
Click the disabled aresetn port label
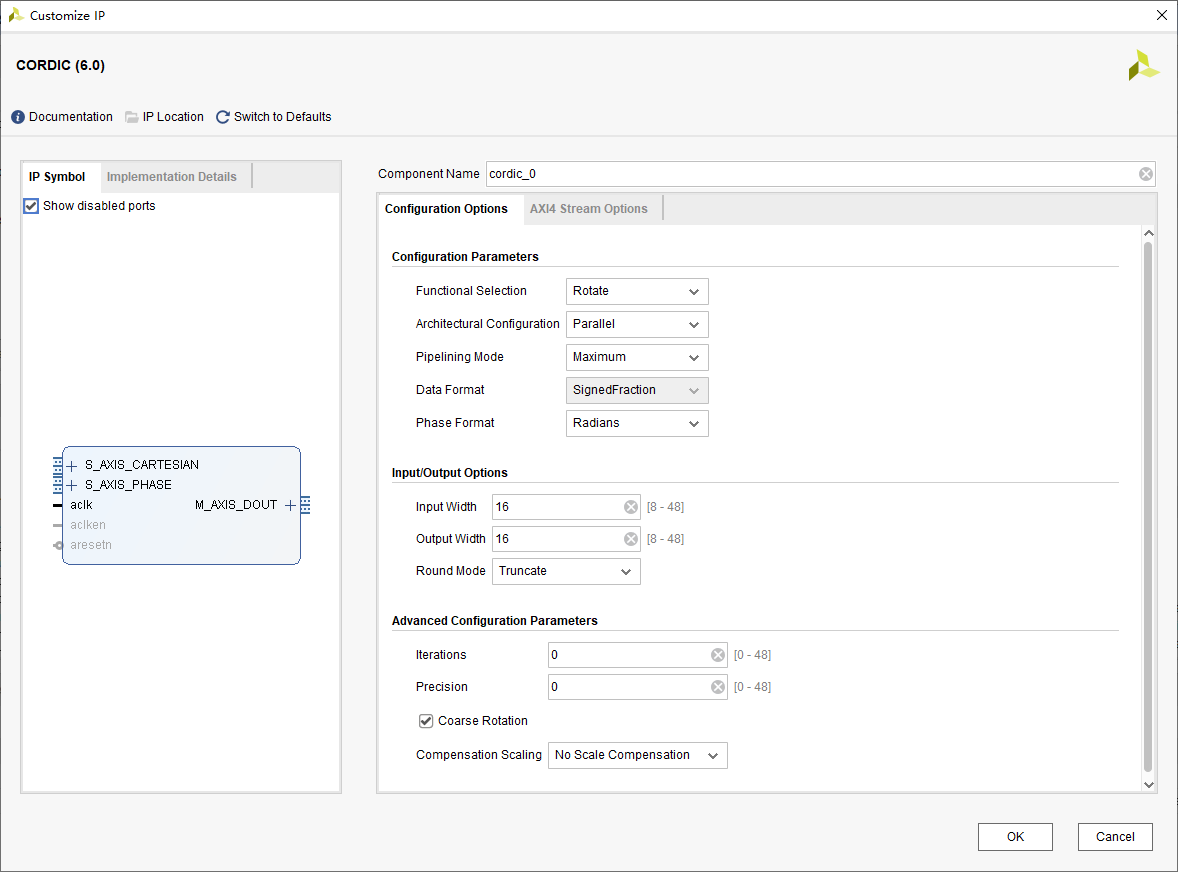(91, 545)
